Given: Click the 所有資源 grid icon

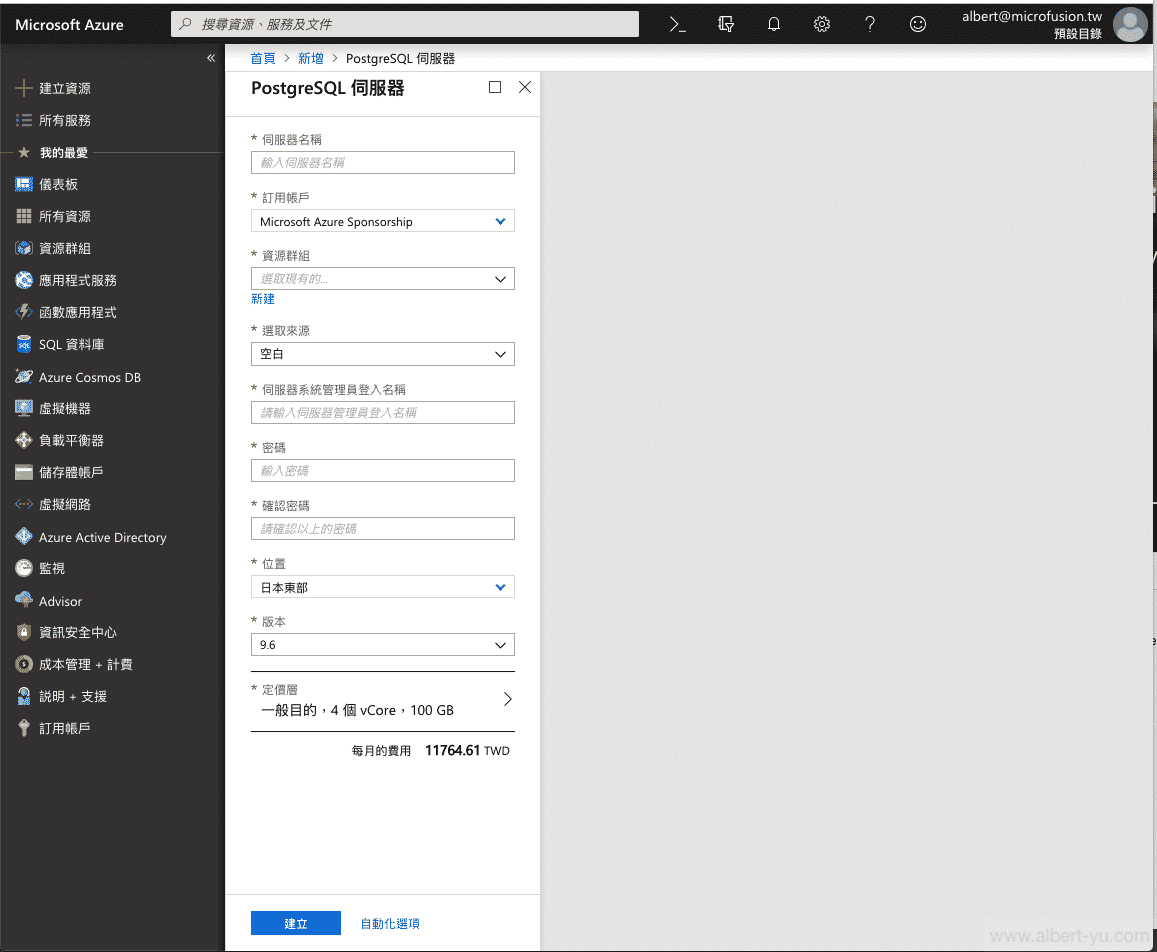Looking at the screenshot, I should pyautogui.click(x=24, y=216).
